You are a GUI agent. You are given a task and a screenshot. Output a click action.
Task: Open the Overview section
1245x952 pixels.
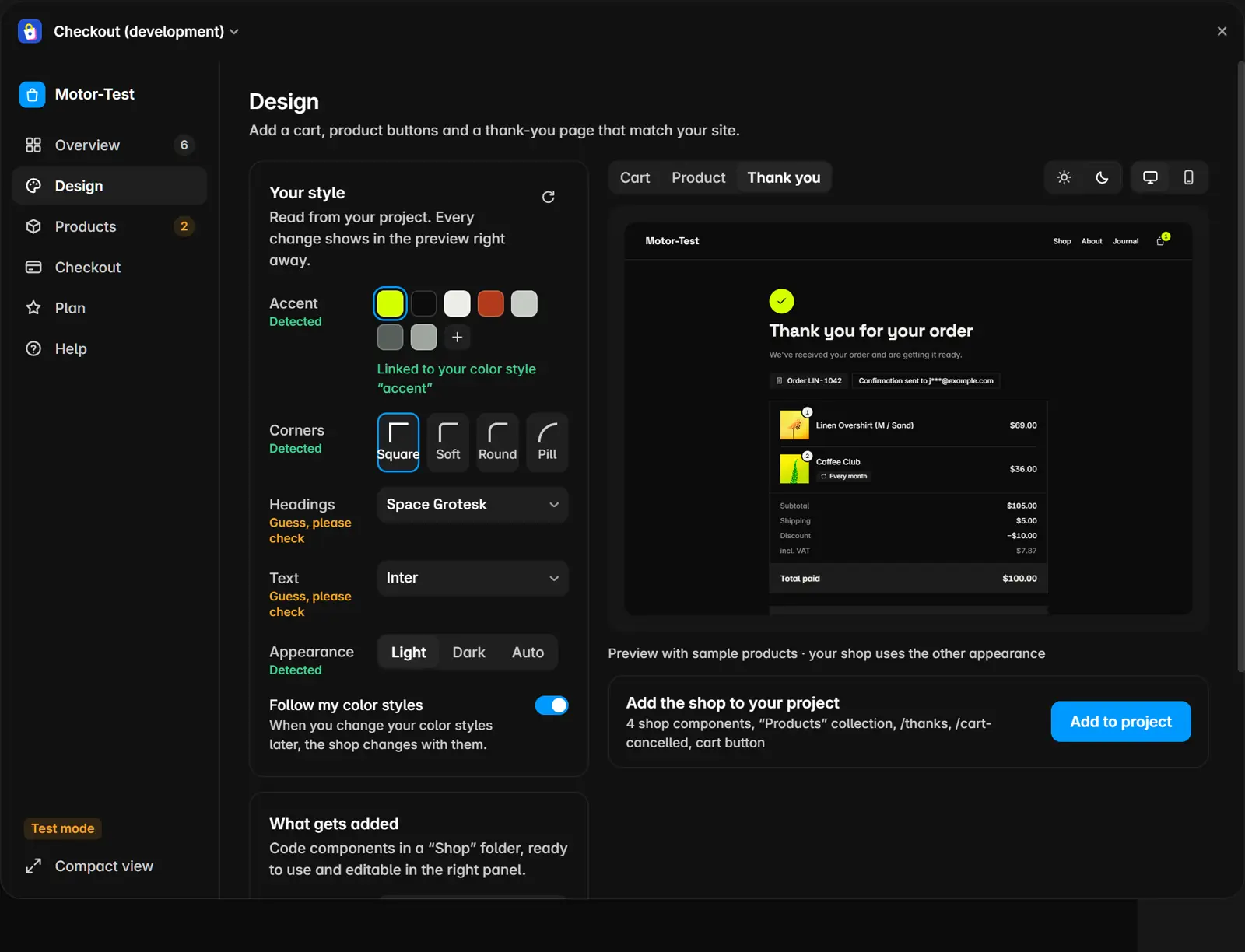[110, 145]
